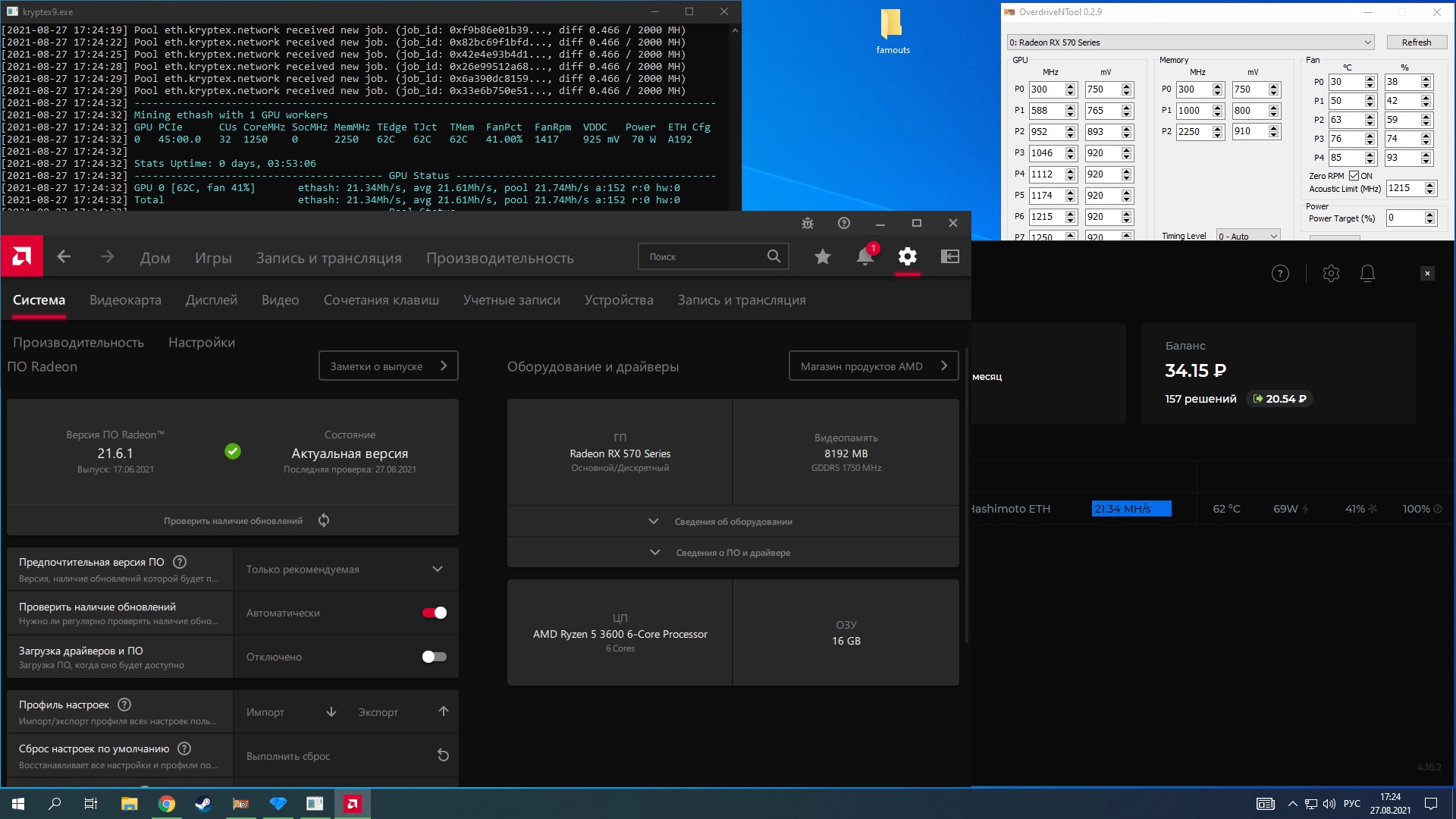This screenshot has height=819, width=1456.
Task: Go back with the left arrow
Action: (x=64, y=257)
